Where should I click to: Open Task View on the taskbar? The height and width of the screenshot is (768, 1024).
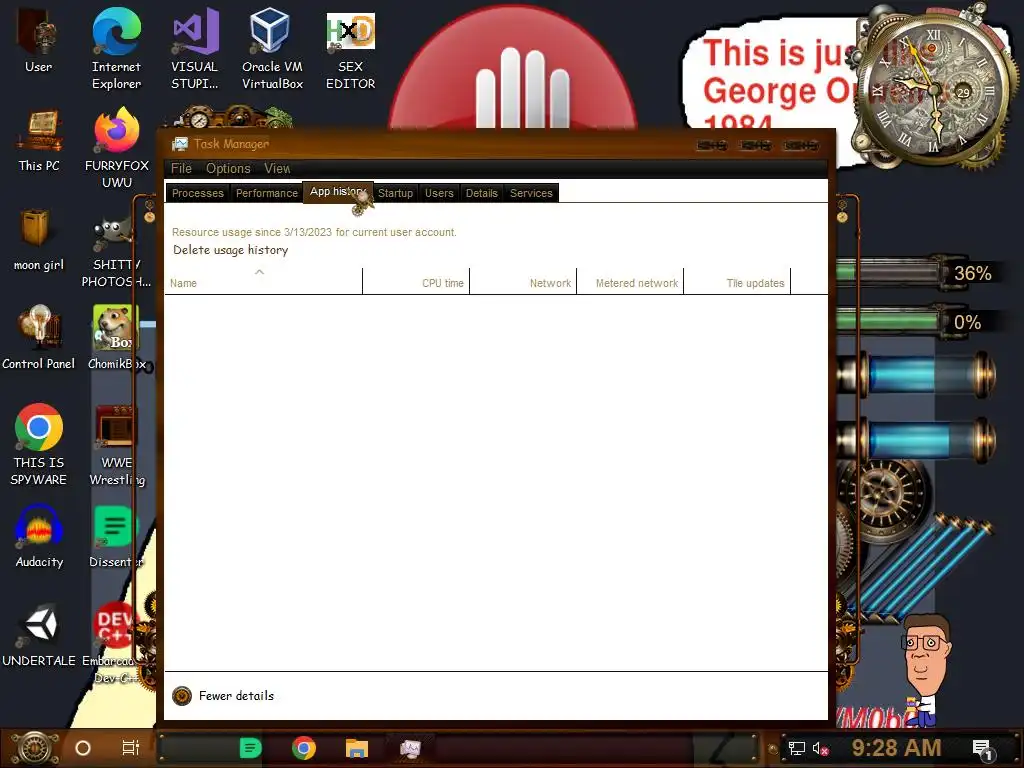131,748
